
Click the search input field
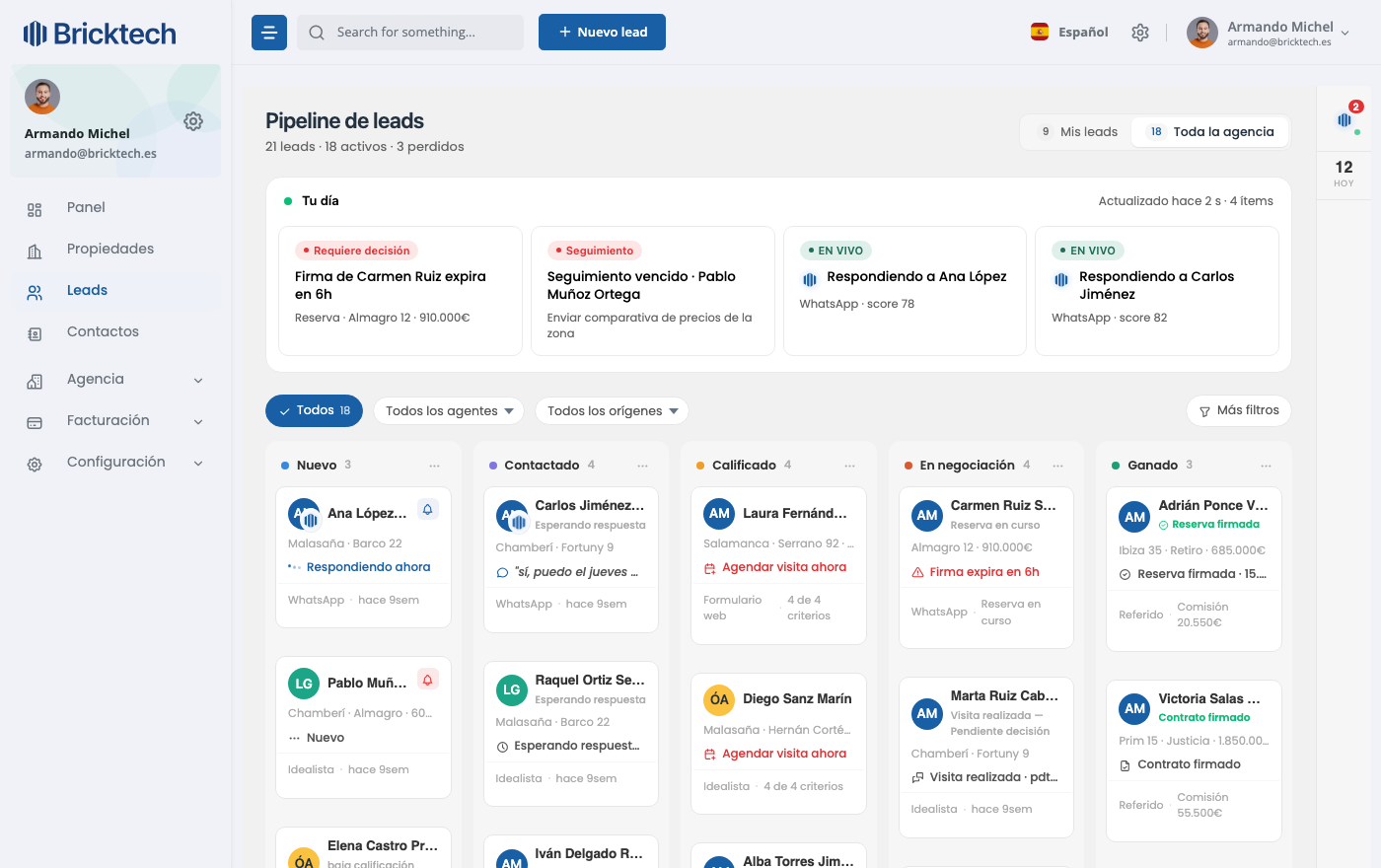coord(410,33)
